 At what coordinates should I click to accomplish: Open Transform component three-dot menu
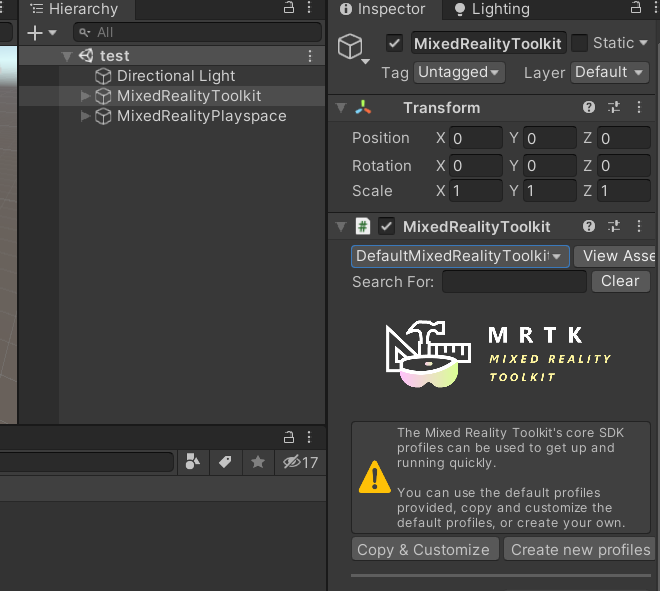(639, 107)
